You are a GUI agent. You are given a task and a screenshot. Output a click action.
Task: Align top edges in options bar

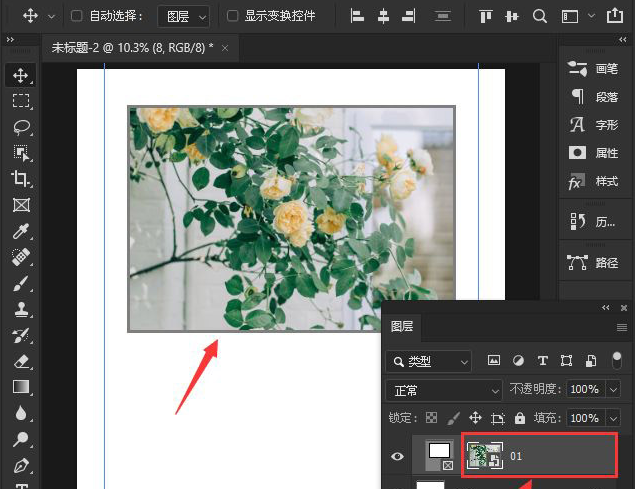[x=486, y=16]
